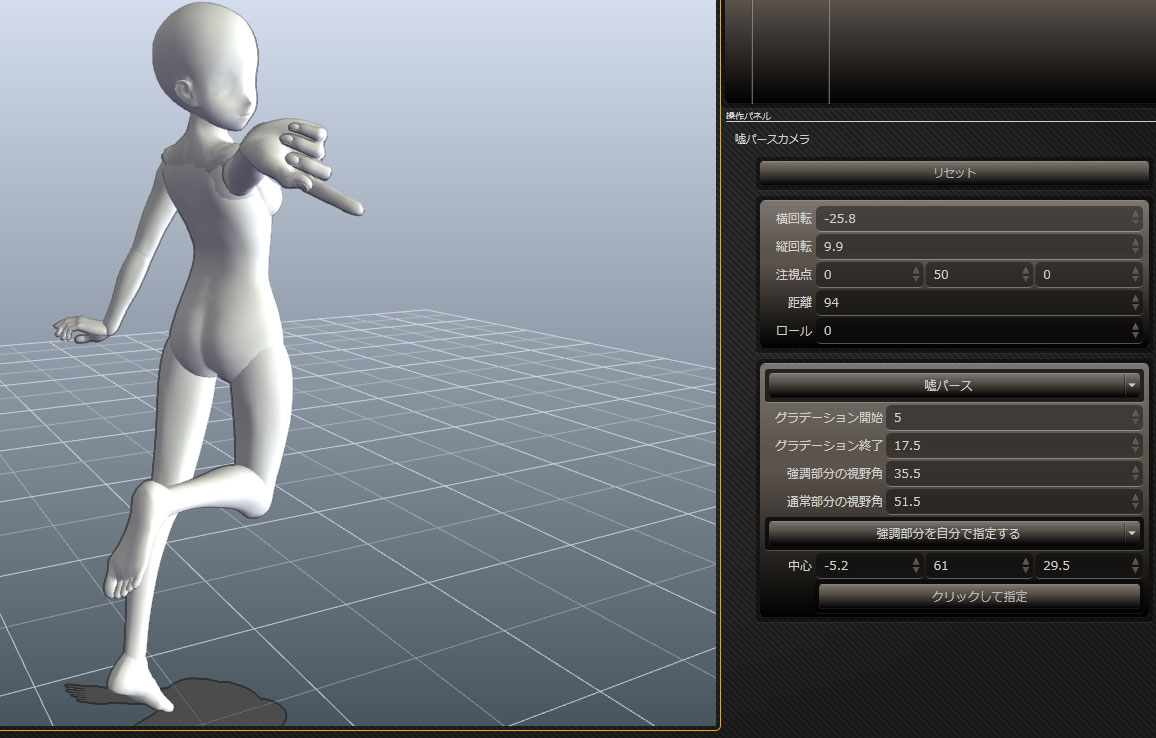The height and width of the screenshot is (738, 1156).
Task: Click the 注視点 first coordinate stepper
Action: tap(916, 274)
